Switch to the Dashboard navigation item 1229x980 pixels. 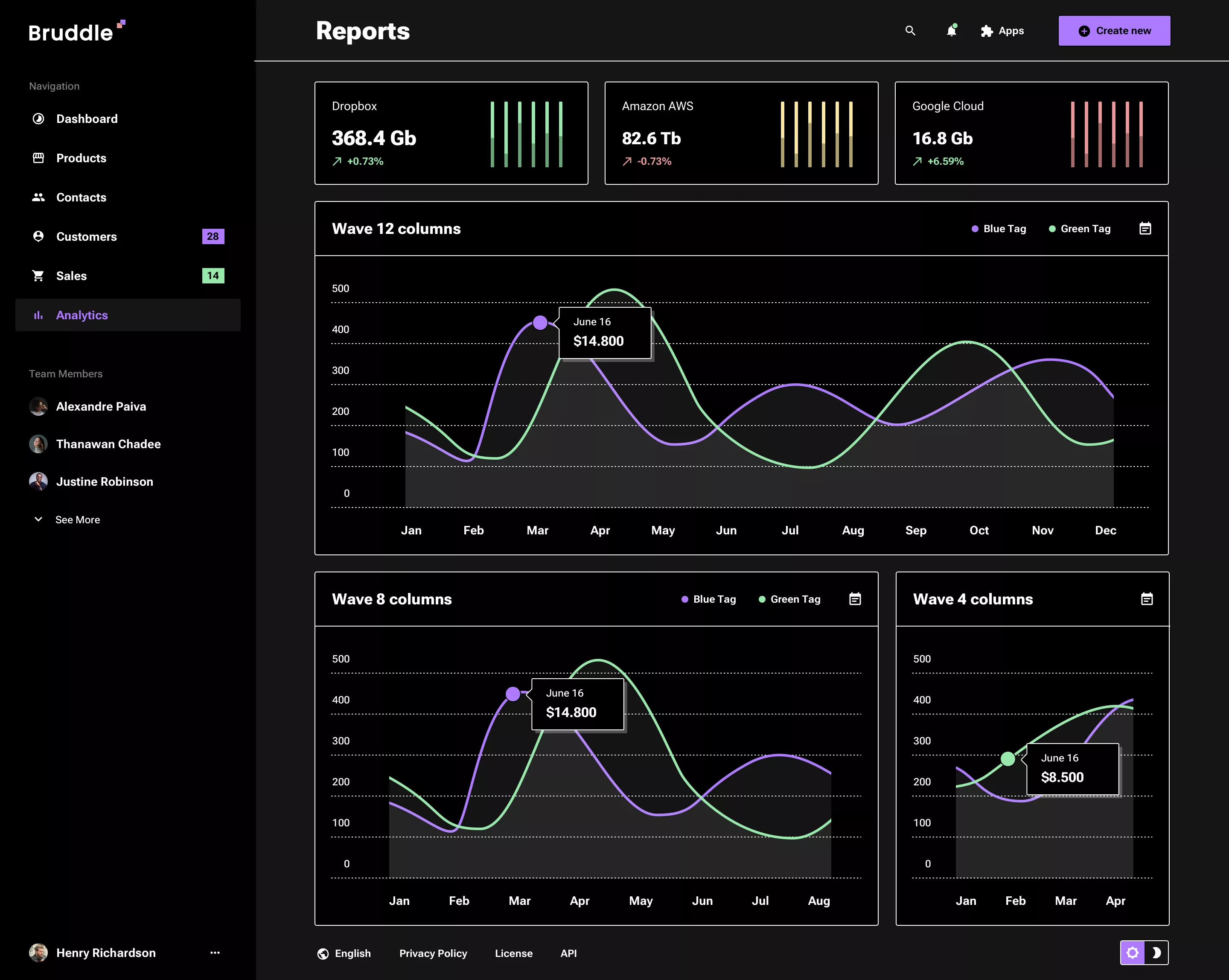point(87,119)
